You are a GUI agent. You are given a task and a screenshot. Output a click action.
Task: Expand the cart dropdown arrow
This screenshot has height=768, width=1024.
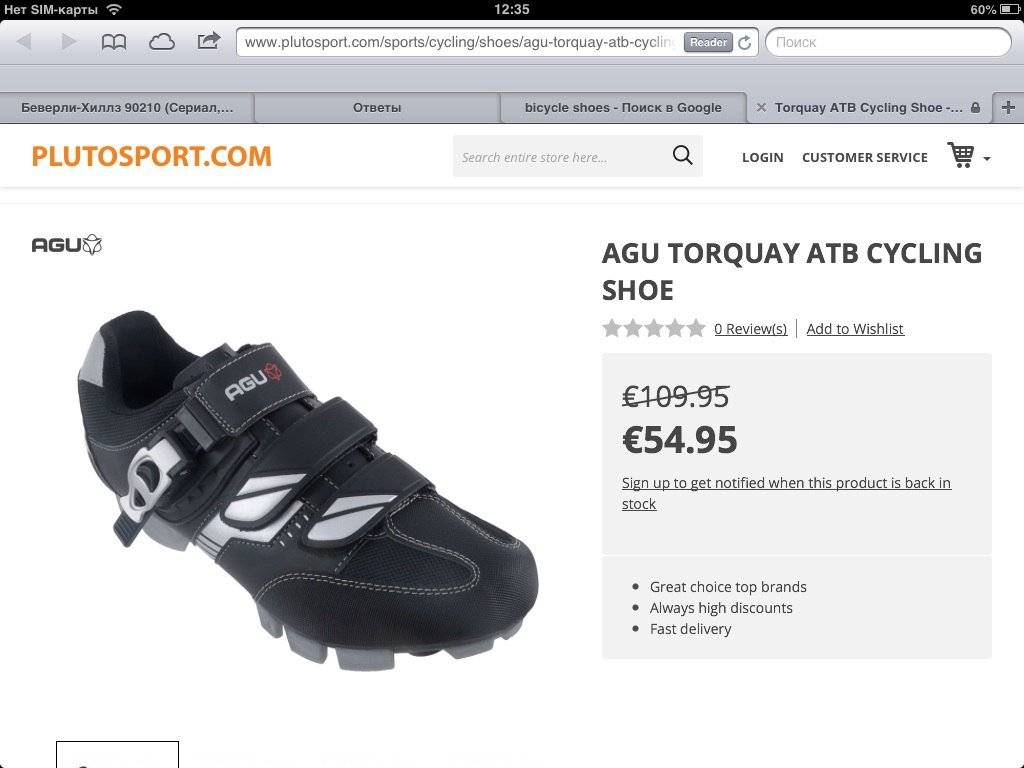[986, 159]
